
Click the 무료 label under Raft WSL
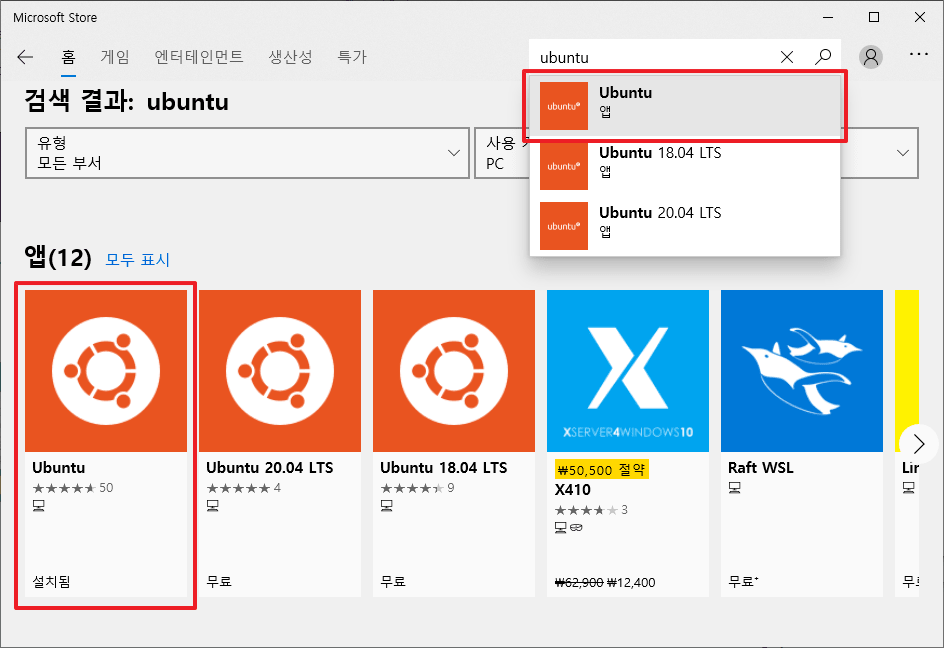click(743, 582)
